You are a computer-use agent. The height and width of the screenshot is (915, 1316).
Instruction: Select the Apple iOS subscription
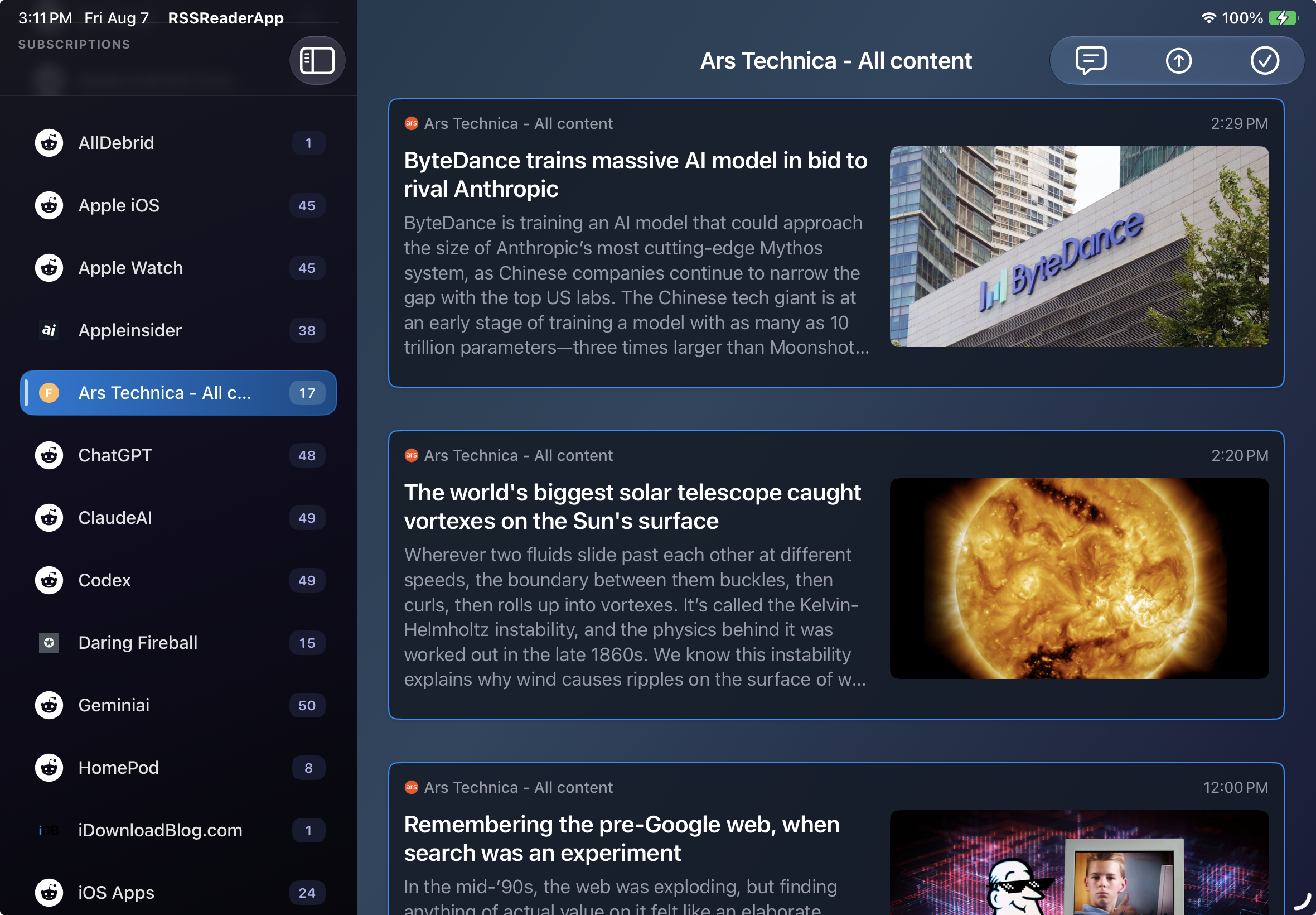click(x=178, y=205)
